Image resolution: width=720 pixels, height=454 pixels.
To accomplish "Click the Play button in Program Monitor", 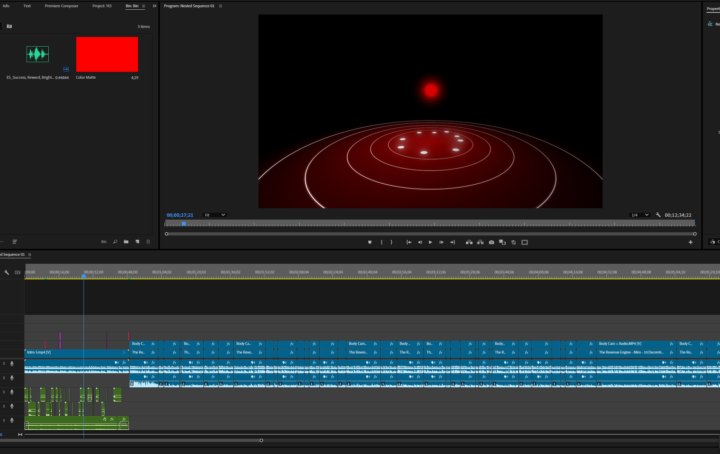I will pos(431,242).
